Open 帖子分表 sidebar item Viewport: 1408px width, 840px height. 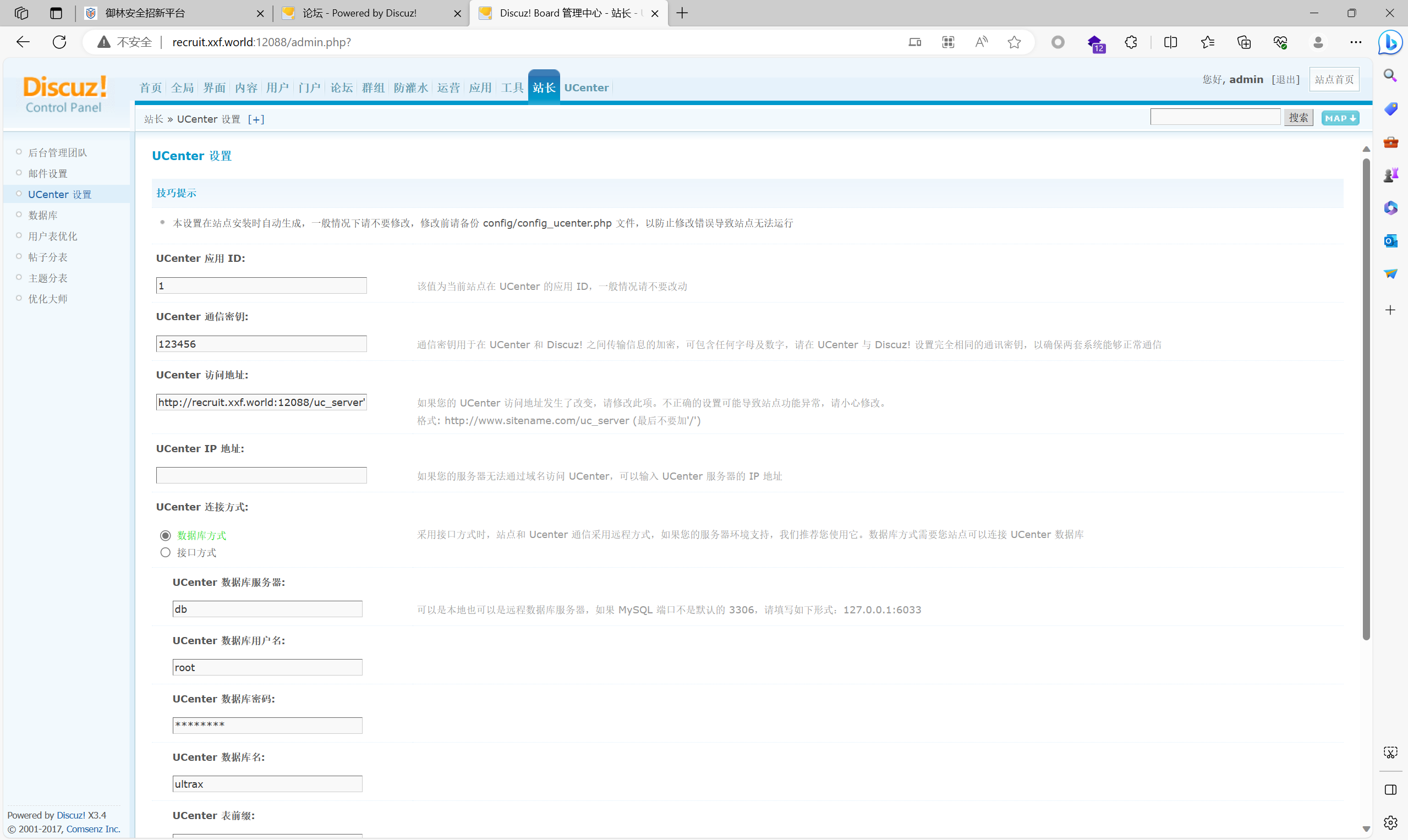click(48, 257)
